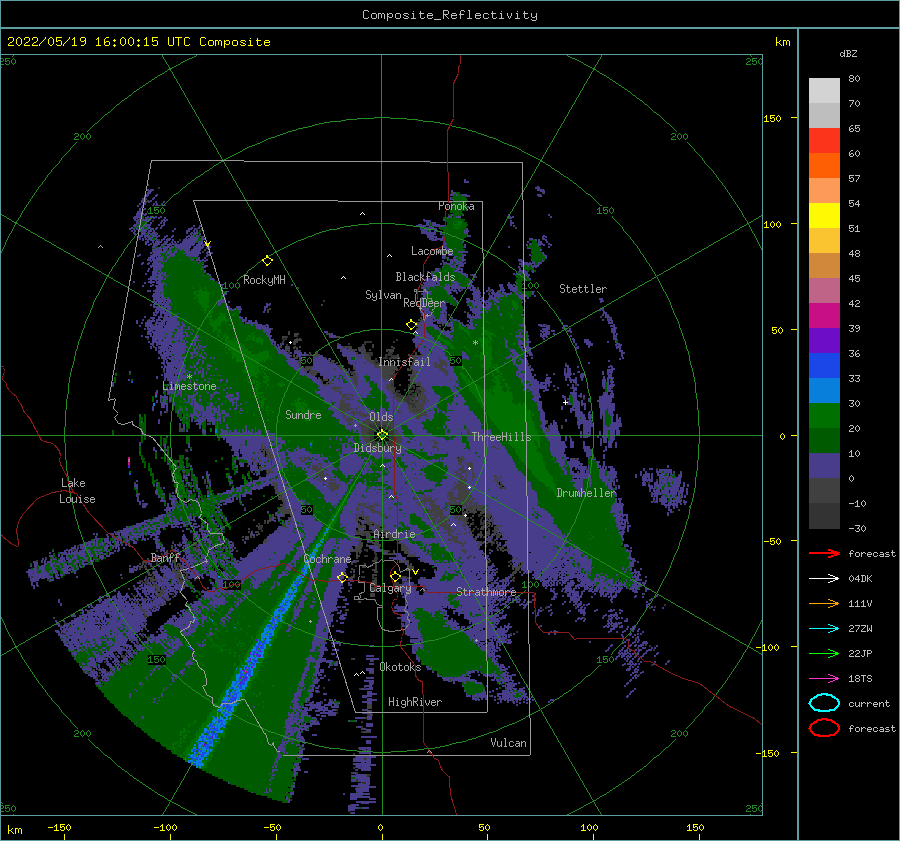Click the ThreeHills label

pos(502,437)
